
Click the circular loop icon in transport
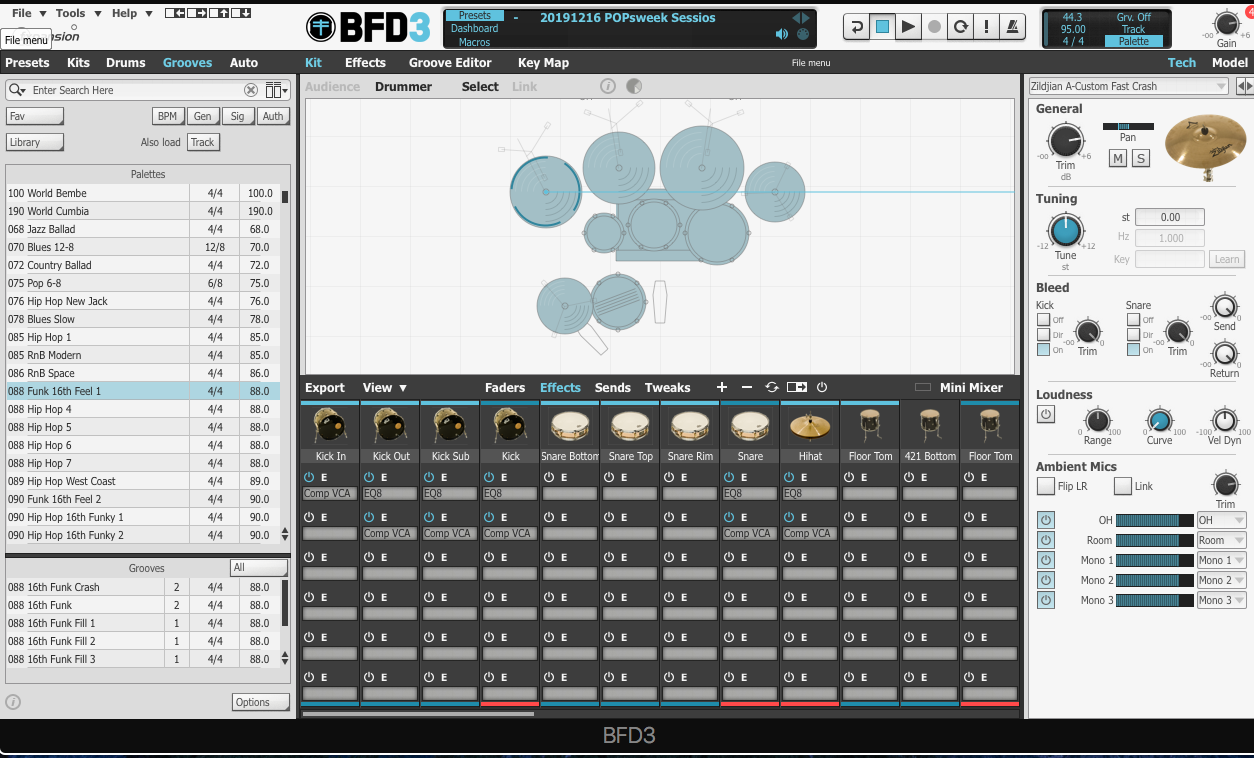point(961,27)
